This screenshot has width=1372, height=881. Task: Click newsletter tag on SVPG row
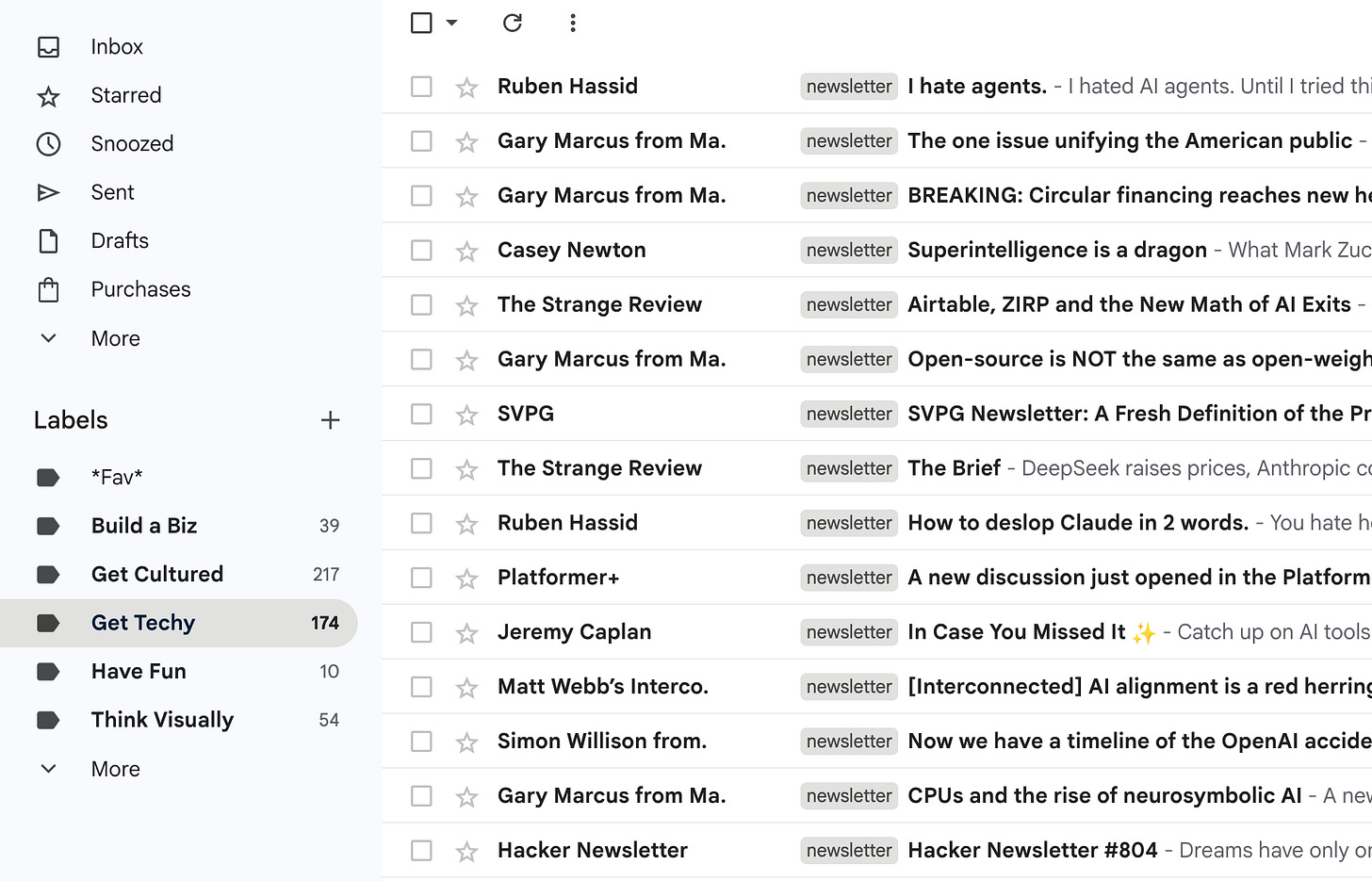(x=849, y=415)
